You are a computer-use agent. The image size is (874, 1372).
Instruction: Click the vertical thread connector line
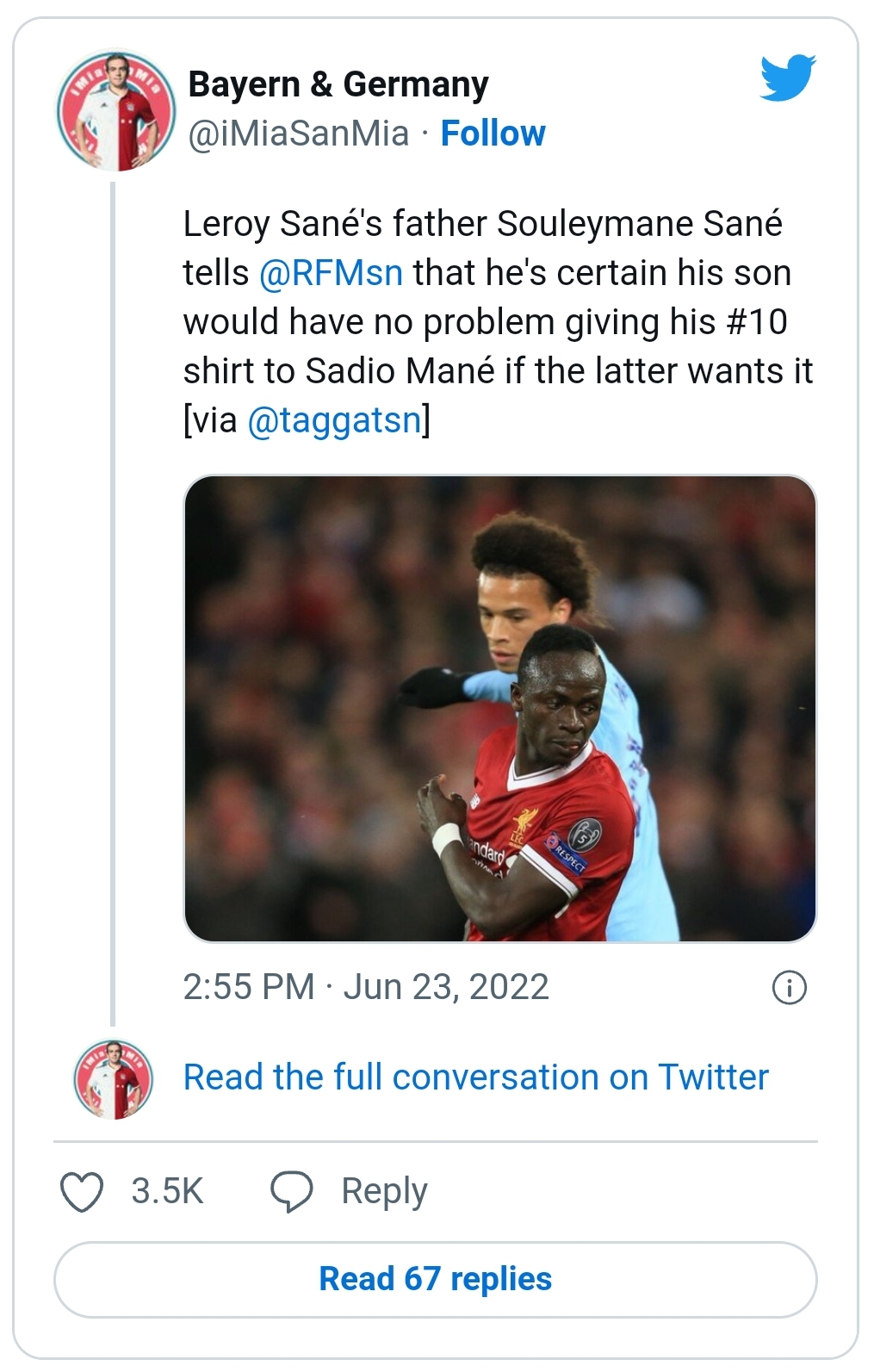(x=113, y=603)
